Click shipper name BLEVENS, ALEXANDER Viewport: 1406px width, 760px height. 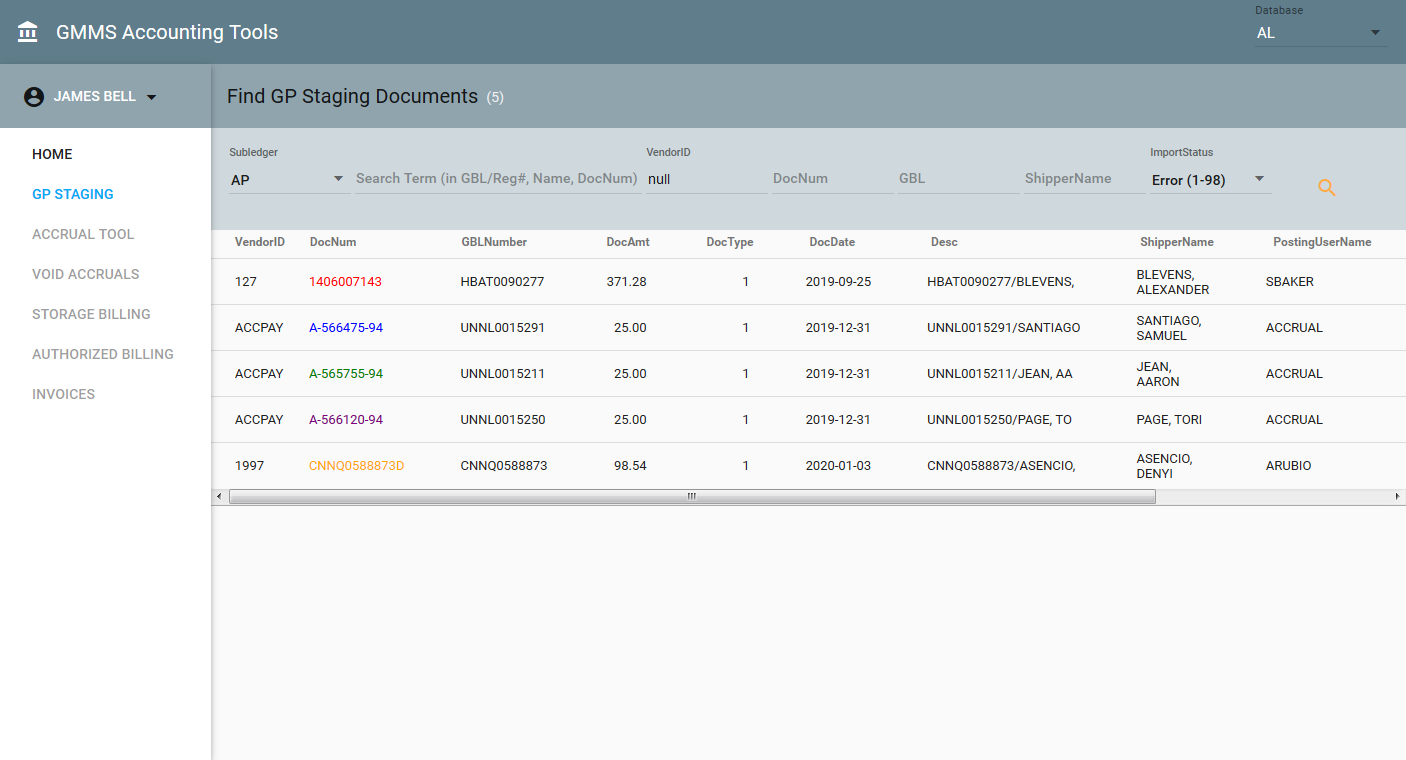tap(1173, 282)
